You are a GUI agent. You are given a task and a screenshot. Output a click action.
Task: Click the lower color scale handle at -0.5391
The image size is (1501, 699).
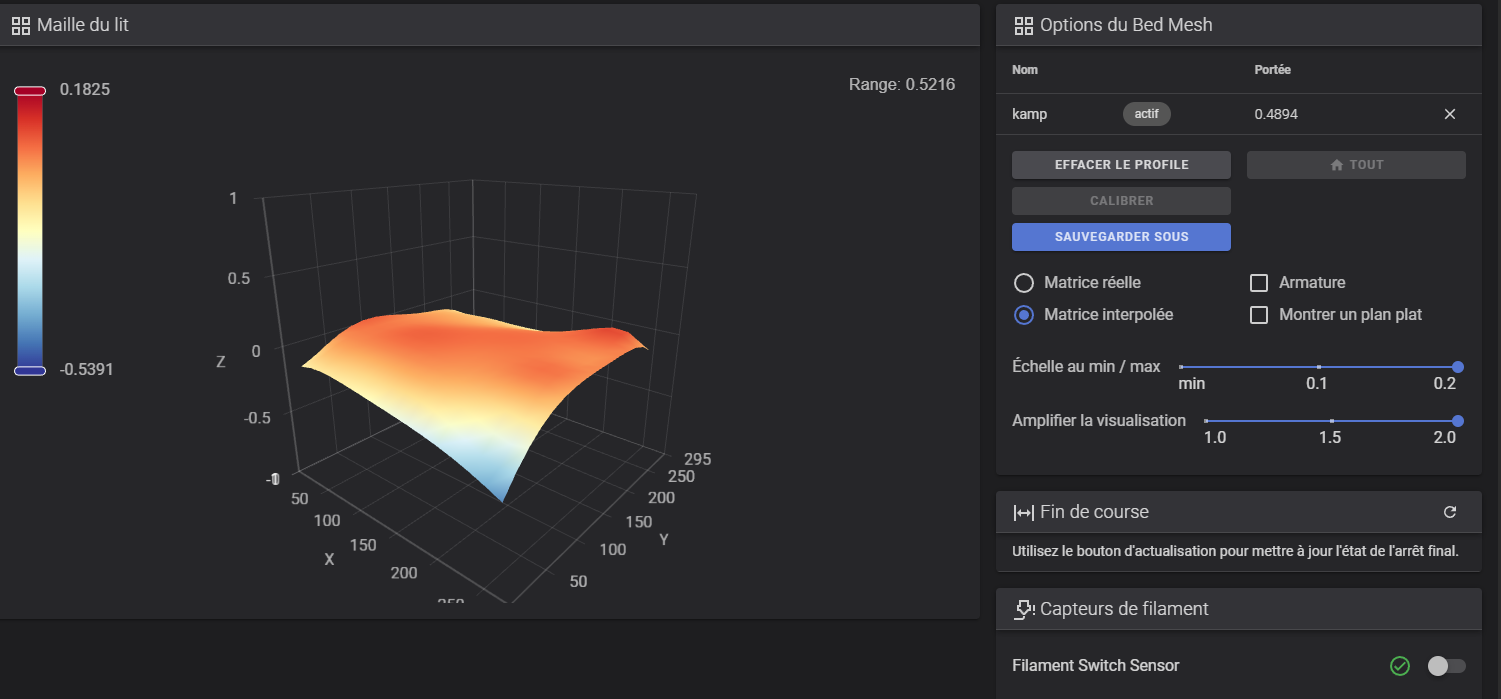30,370
